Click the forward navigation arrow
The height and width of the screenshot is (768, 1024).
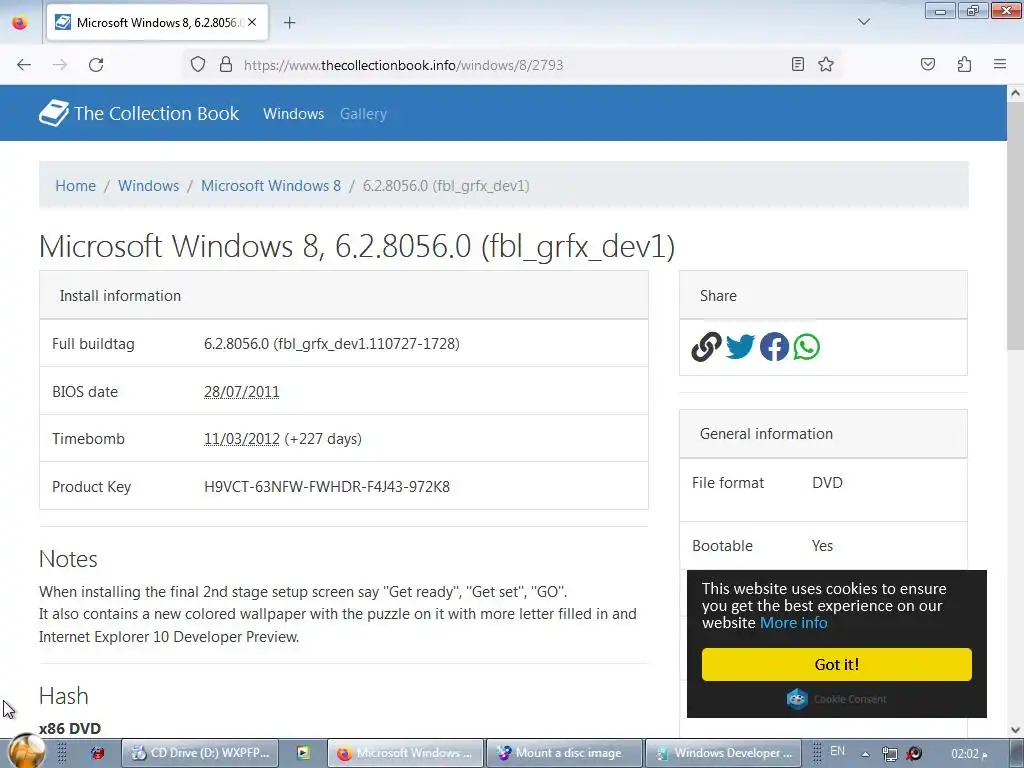click(x=60, y=65)
